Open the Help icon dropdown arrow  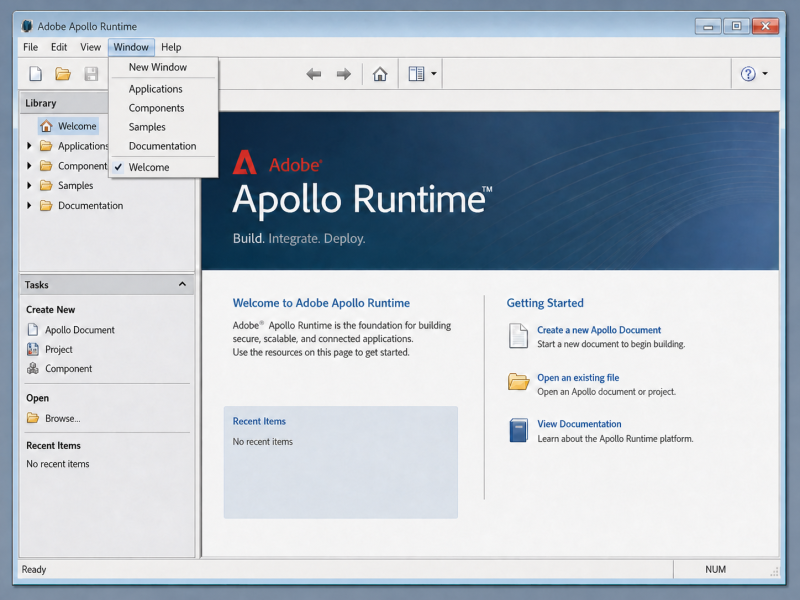(x=765, y=74)
